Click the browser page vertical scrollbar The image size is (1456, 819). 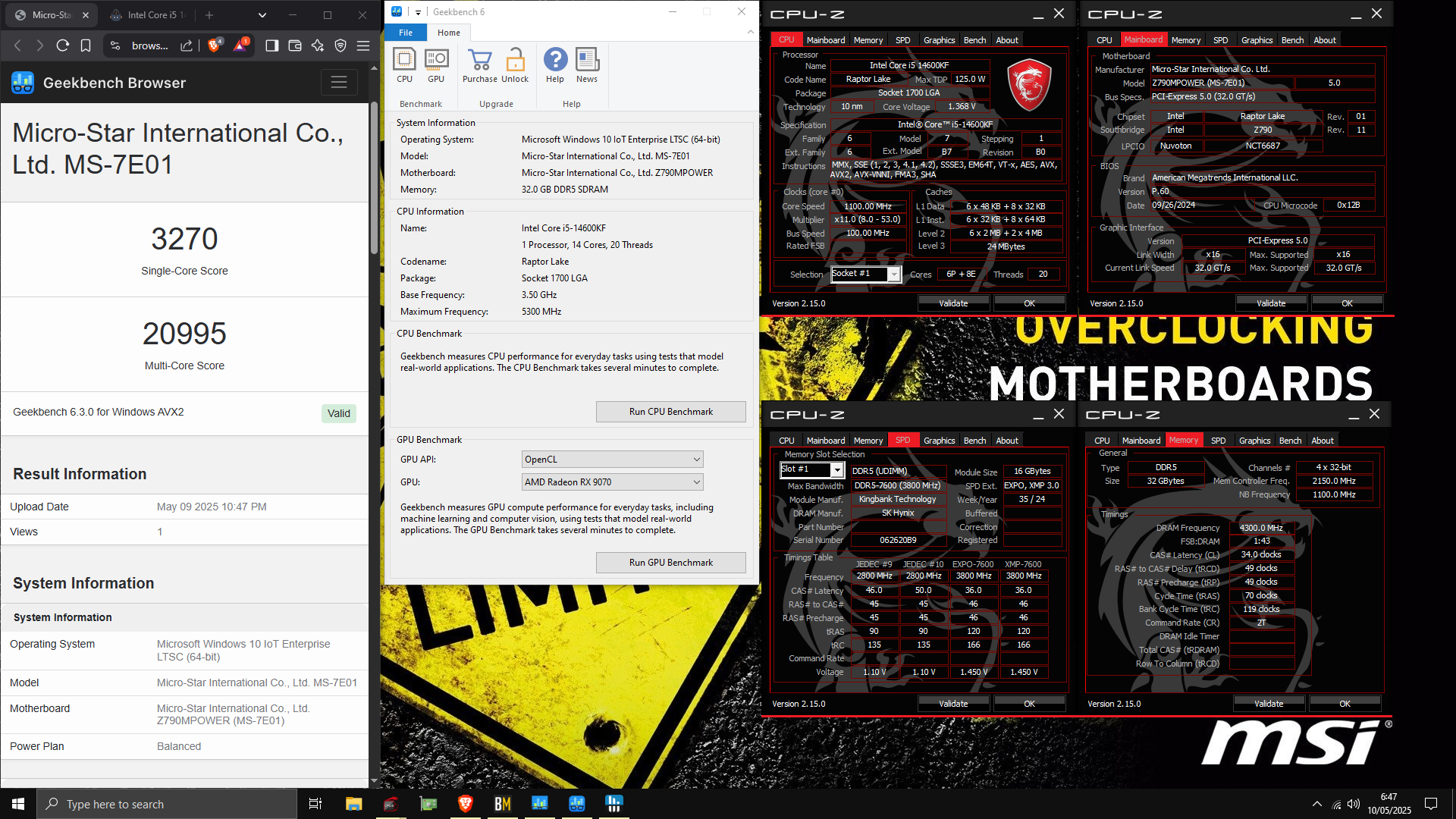click(373, 178)
